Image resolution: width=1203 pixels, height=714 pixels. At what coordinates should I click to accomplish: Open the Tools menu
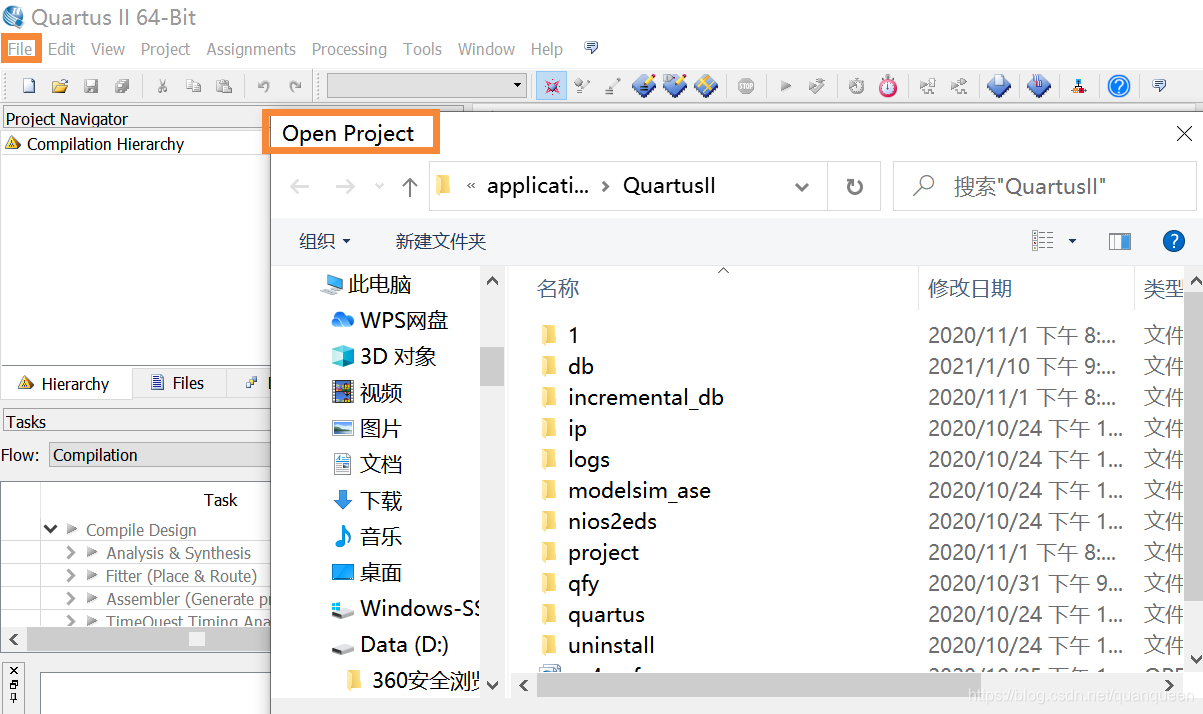[x=423, y=49]
